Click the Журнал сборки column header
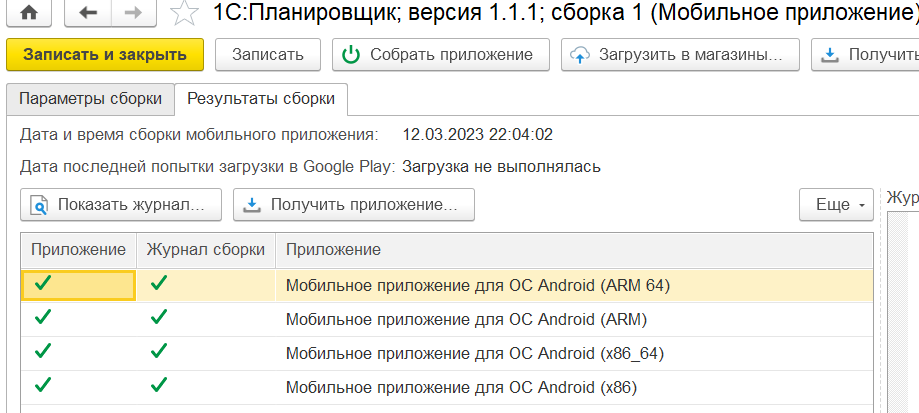 206,250
